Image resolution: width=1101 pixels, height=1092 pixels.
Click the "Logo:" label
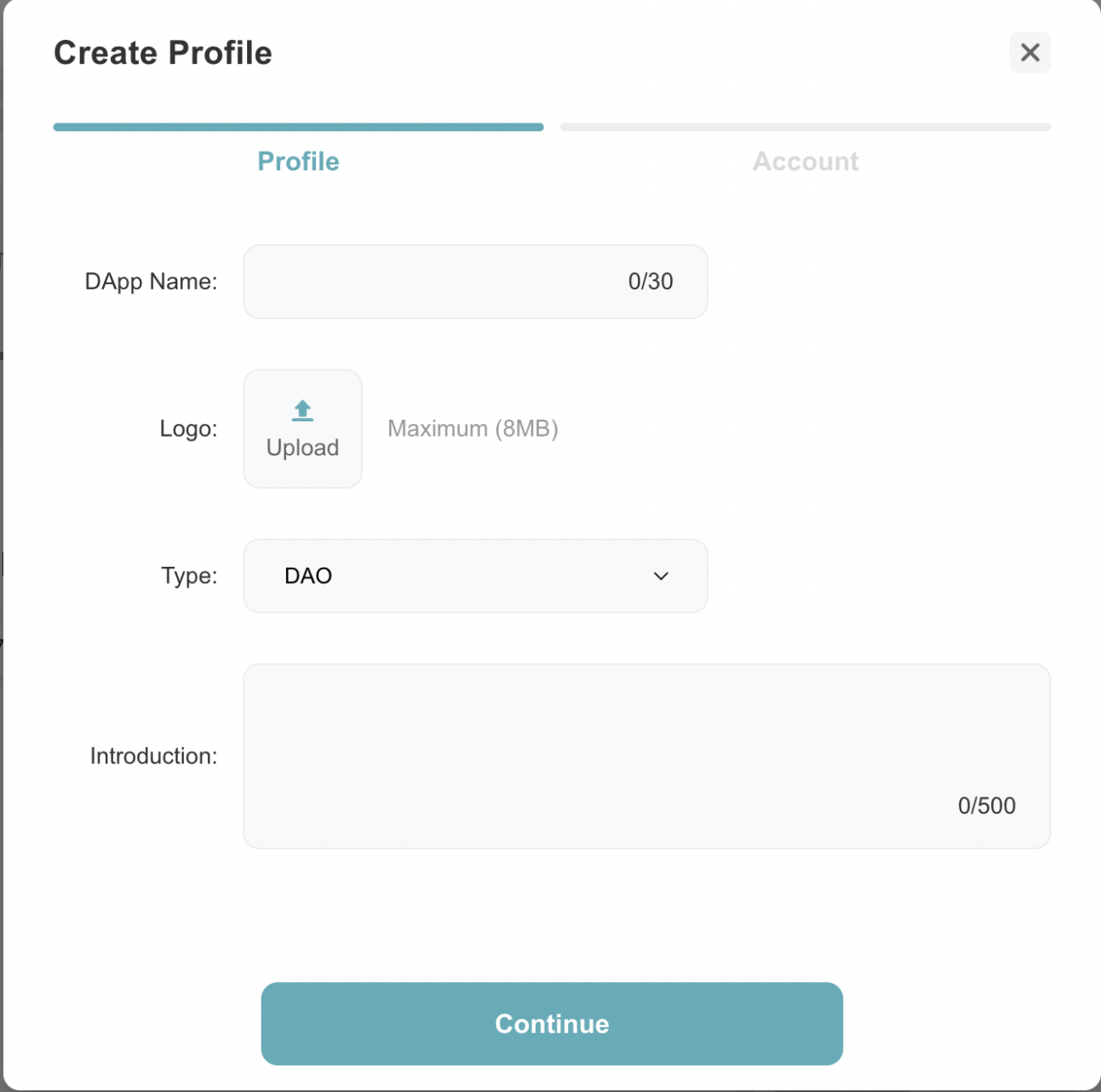pos(188,428)
